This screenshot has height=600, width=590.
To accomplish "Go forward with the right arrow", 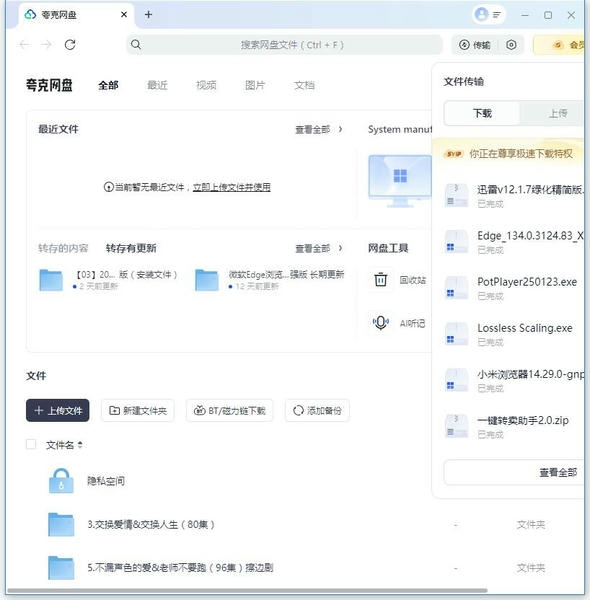I will point(47,45).
